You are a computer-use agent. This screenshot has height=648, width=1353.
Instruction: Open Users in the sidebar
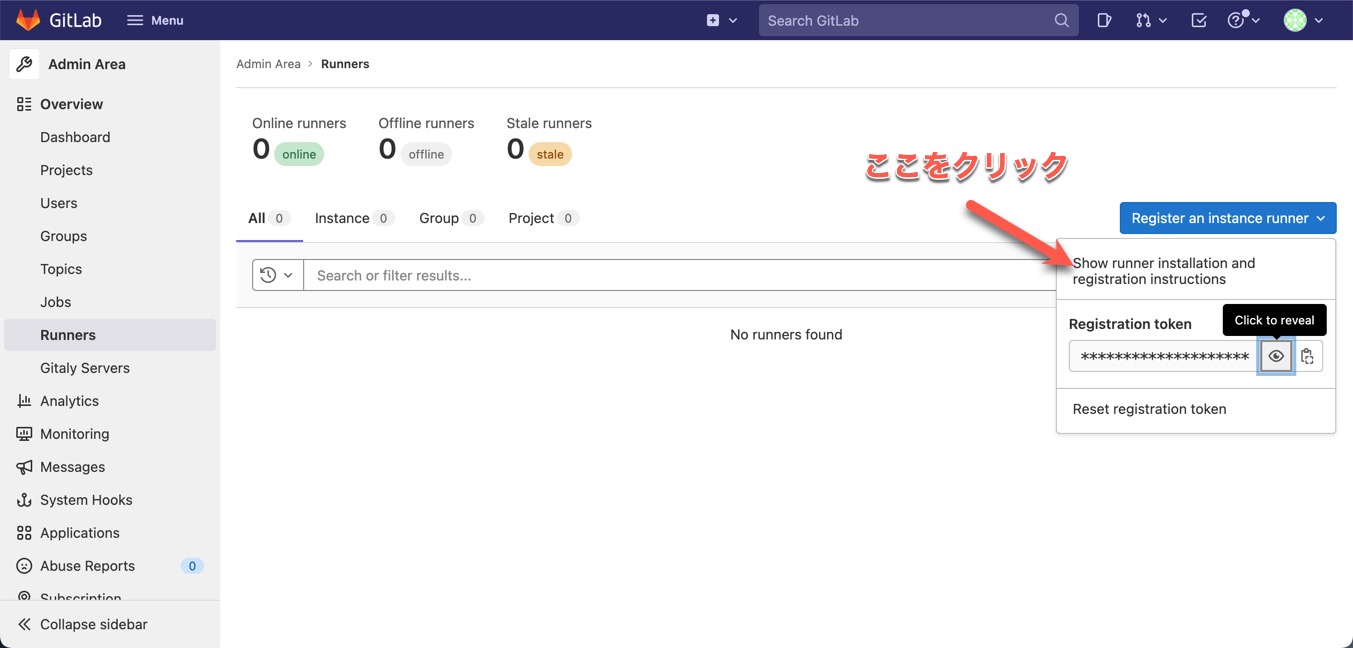click(x=58, y=203)
